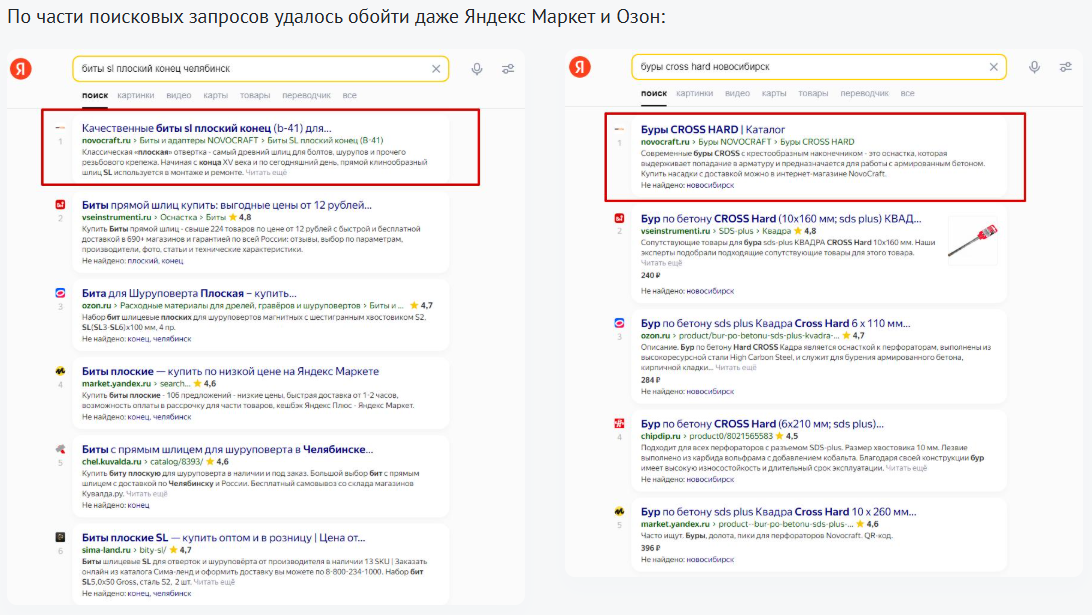The height and width of the screenshot is (615, 1092).
Task: Click novocraft favicon beside 'Буры CROSS HARD'
Action: [619, 130]
